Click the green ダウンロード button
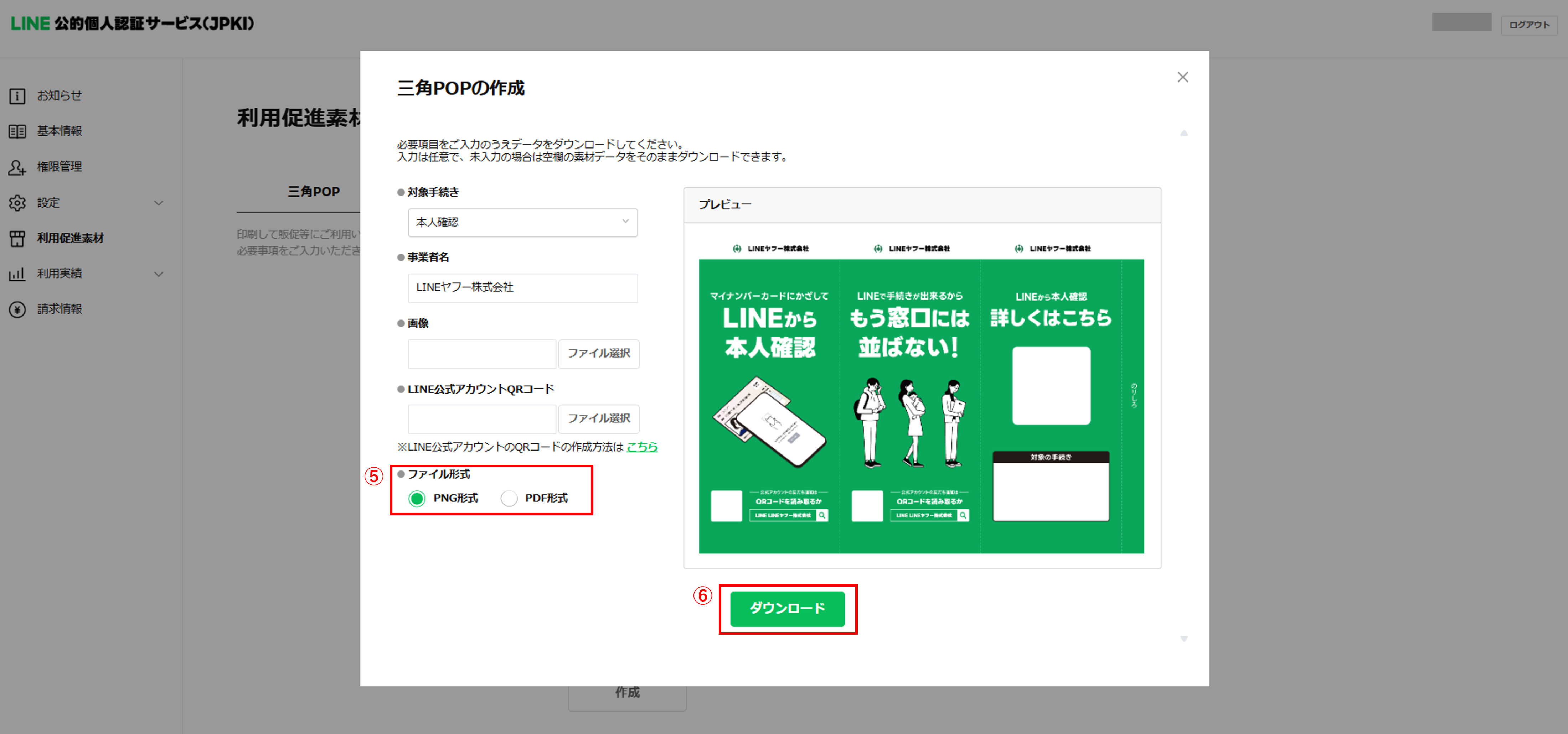This screenshot has width=1568, height=734. click(x=787, y=609)
